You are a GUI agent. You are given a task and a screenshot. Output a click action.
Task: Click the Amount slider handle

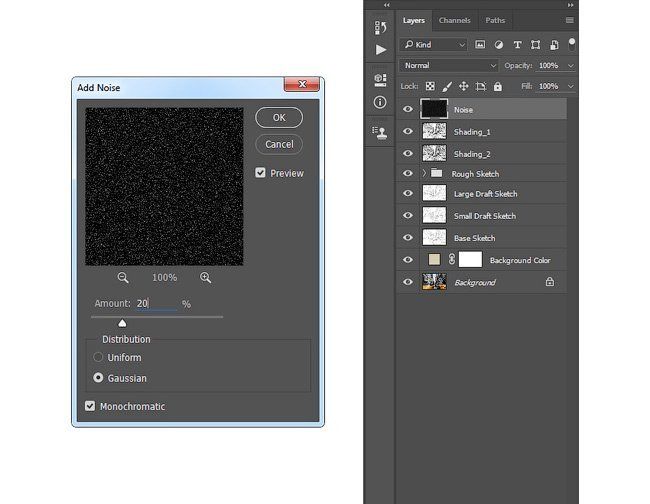coord(122,323)
